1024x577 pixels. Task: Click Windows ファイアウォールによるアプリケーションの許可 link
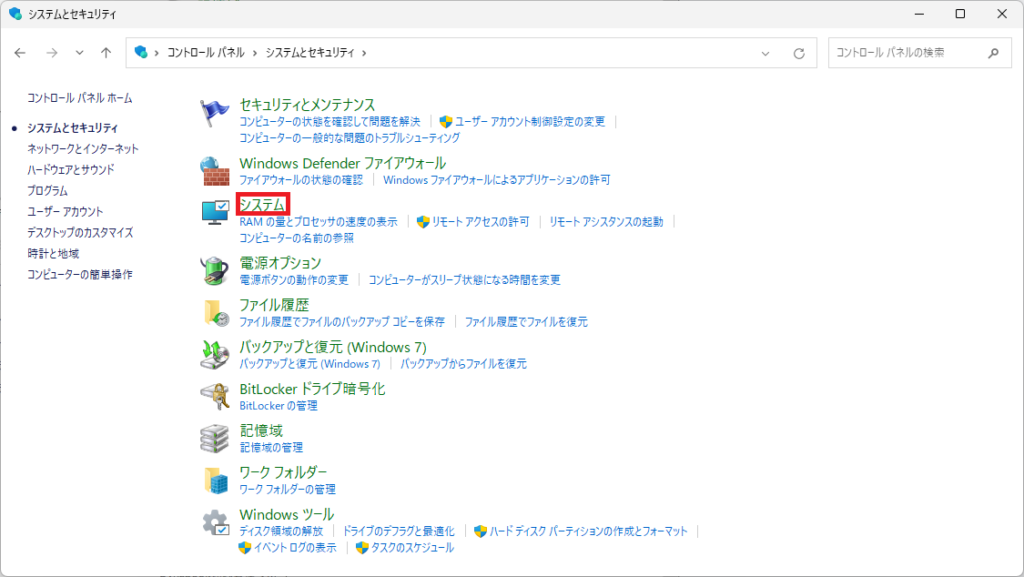pyautogui.click(x=496, y=179)
